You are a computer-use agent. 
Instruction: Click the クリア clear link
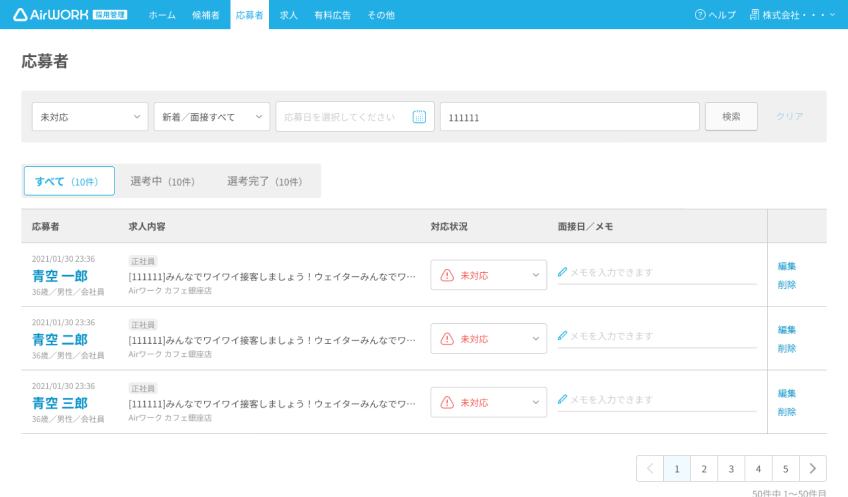point(790,116)
